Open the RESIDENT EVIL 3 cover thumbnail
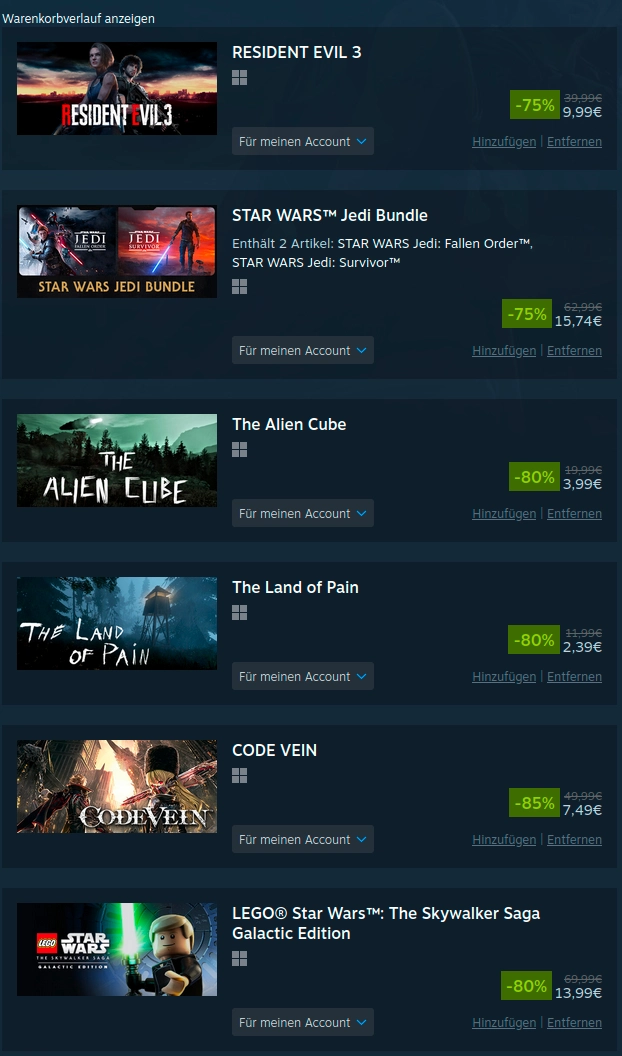Viewport: 622px width, 1056px height. coord(117,88)
